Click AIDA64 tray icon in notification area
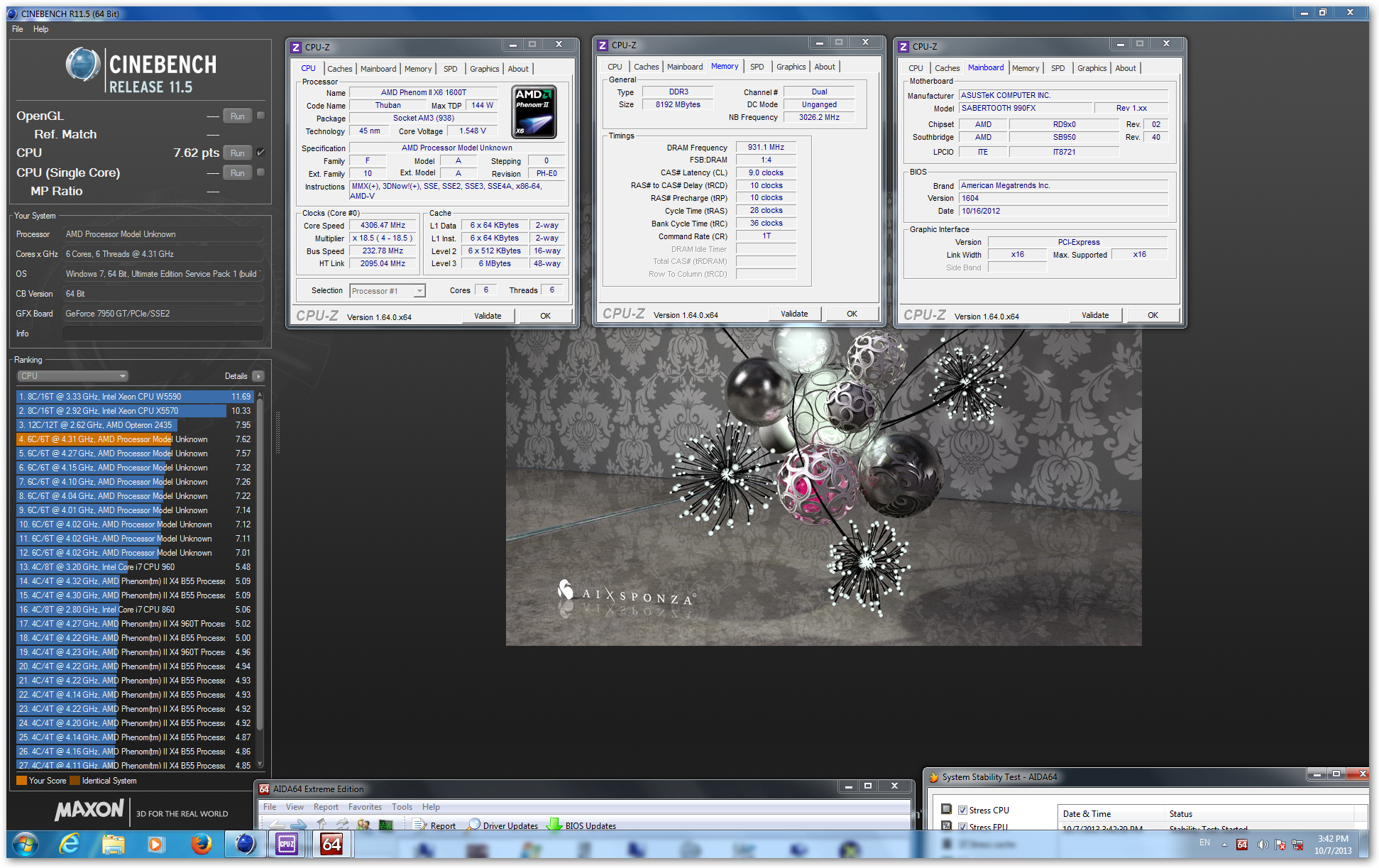Screen dimensions: 1379x868 pos(1242,845)
